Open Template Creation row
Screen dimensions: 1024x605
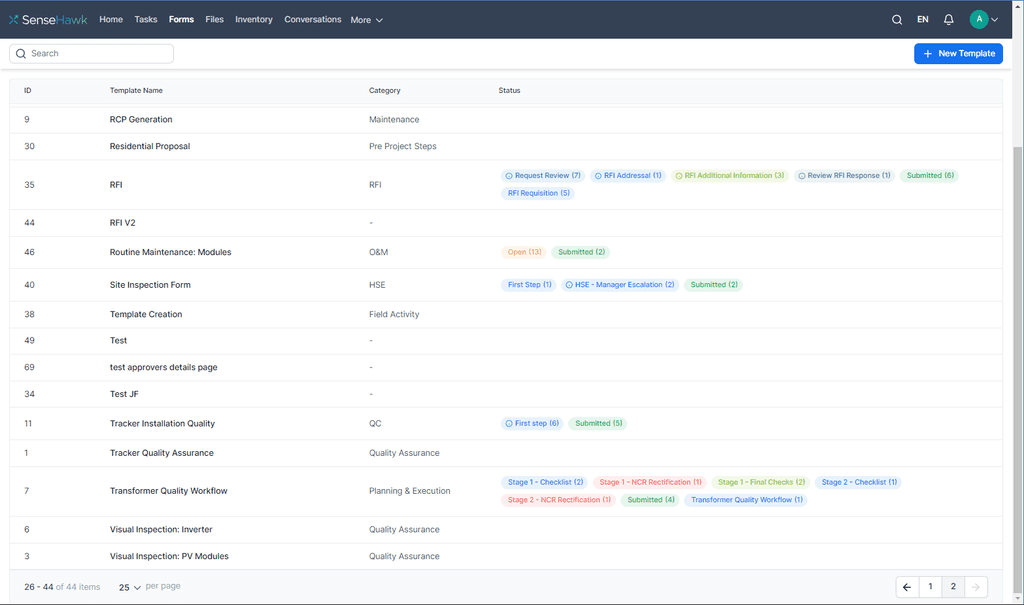(505, 314)
